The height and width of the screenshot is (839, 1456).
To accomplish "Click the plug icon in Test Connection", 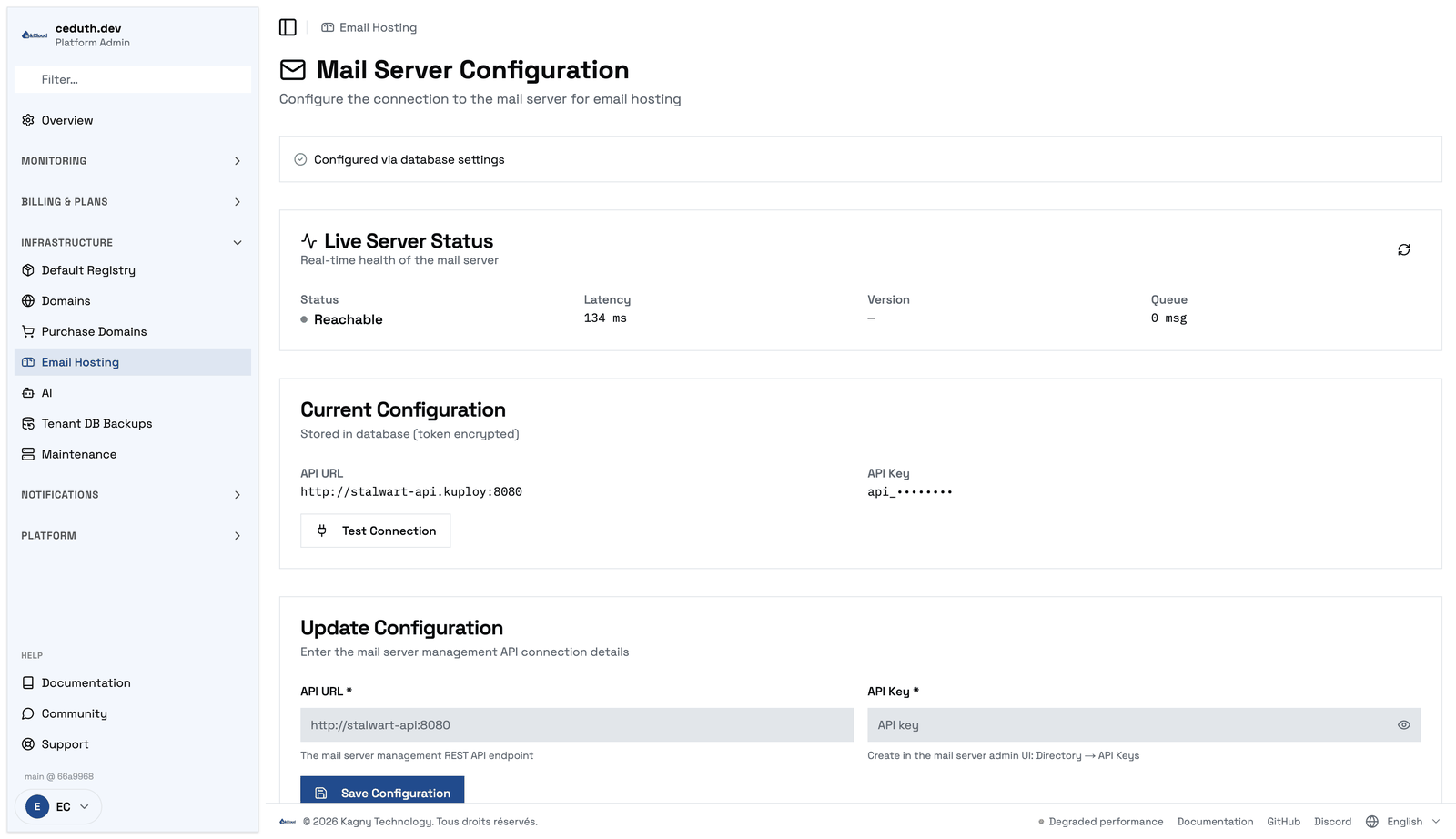I will click(321, 531).
